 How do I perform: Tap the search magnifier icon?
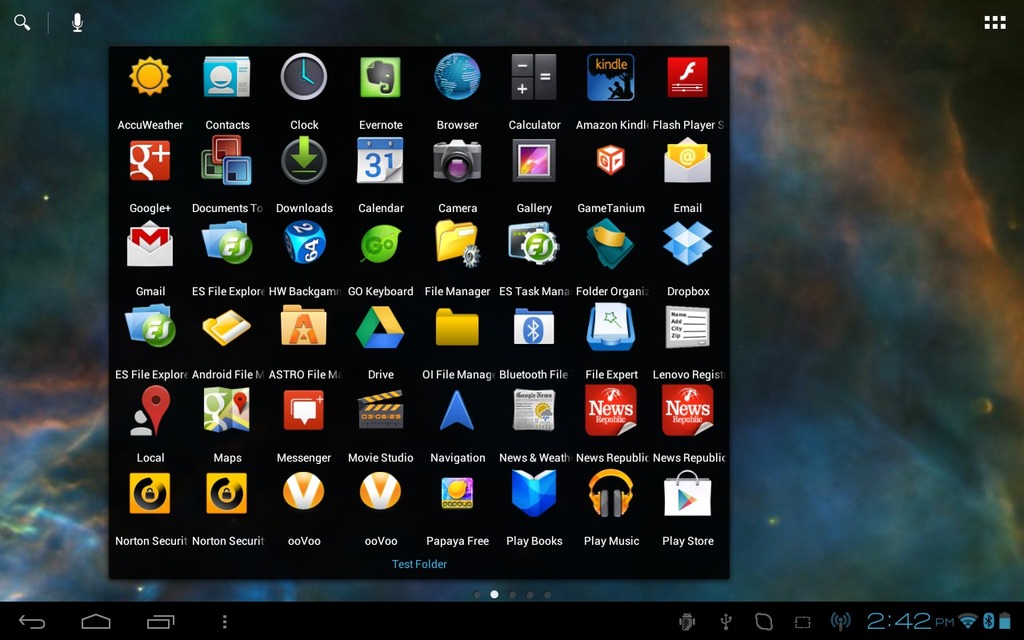[22, 23]
